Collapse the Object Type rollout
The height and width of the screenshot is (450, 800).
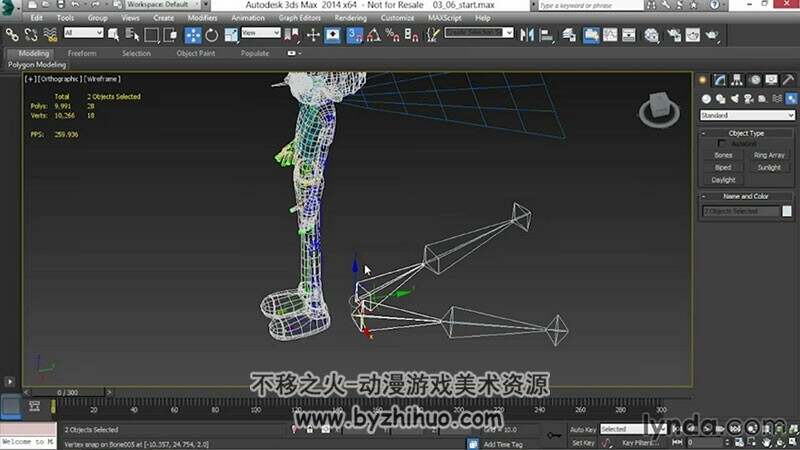[x=746, y=133]
